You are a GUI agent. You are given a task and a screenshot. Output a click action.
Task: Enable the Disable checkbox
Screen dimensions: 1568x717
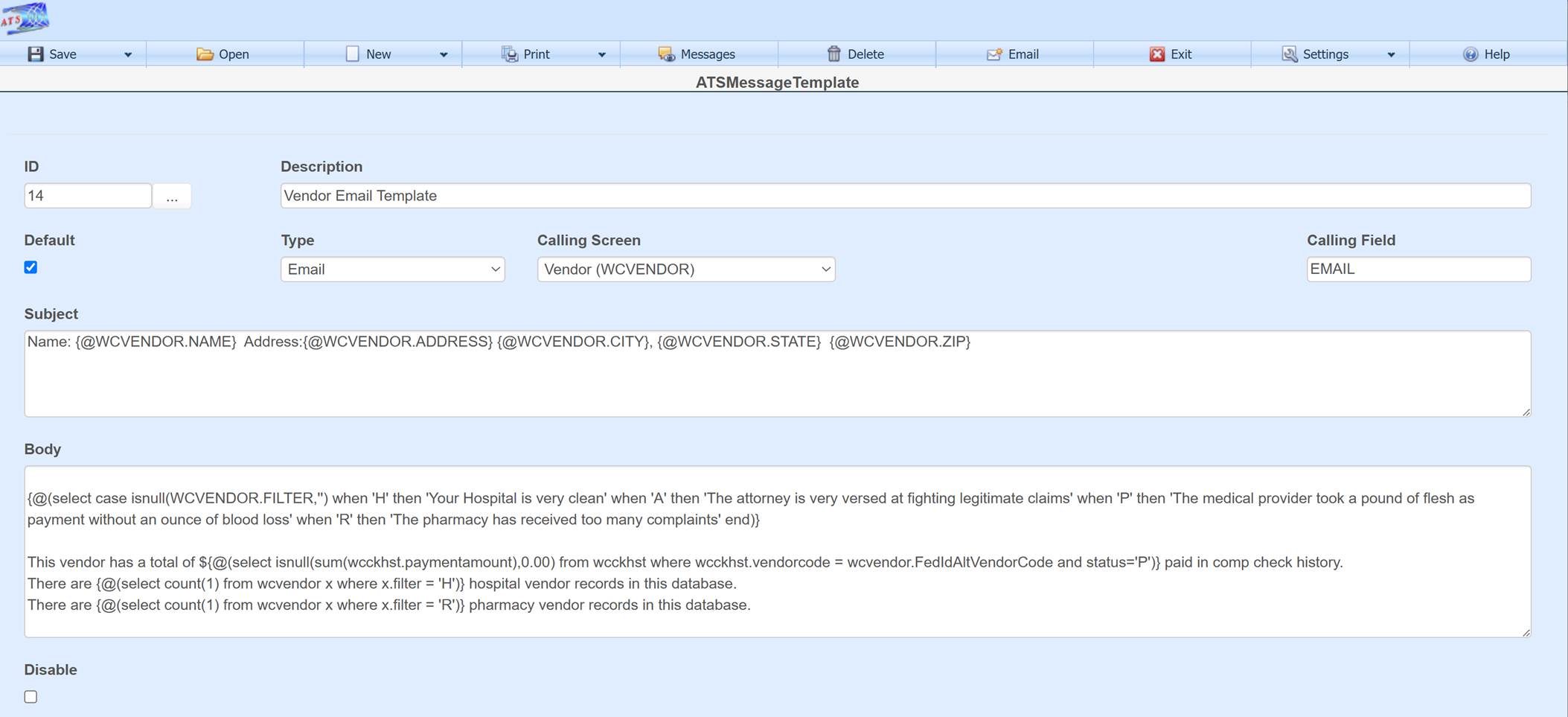click(x=31, y=696)
